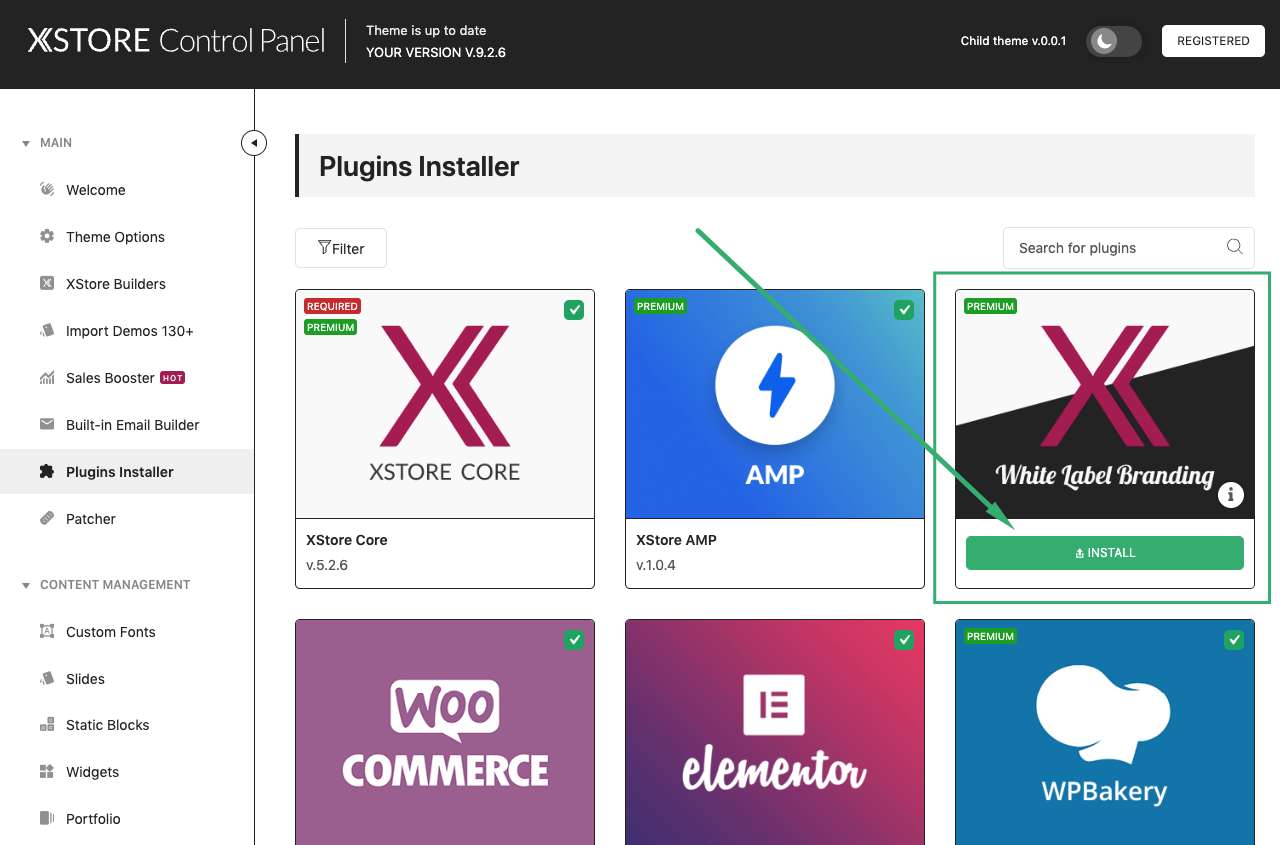Click the 'Plugins Installer' page heading

tap(419, 166)
